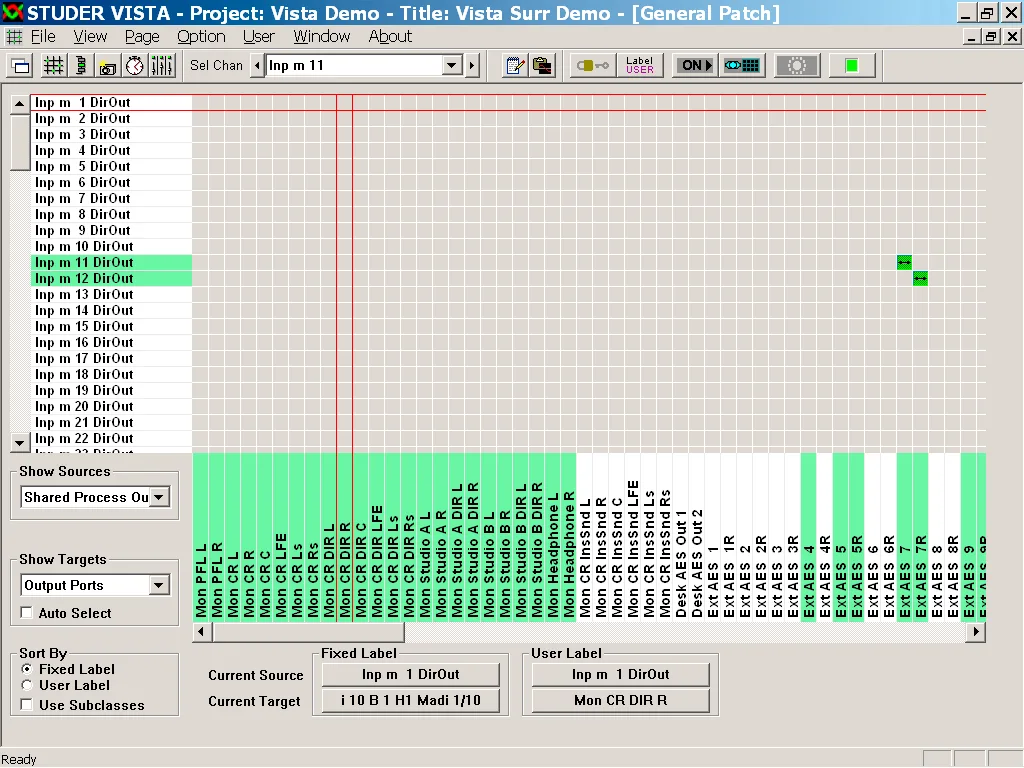Open the stopwatch timer icon
This screenshot has width=1024, height=768.
coord(135,66)
